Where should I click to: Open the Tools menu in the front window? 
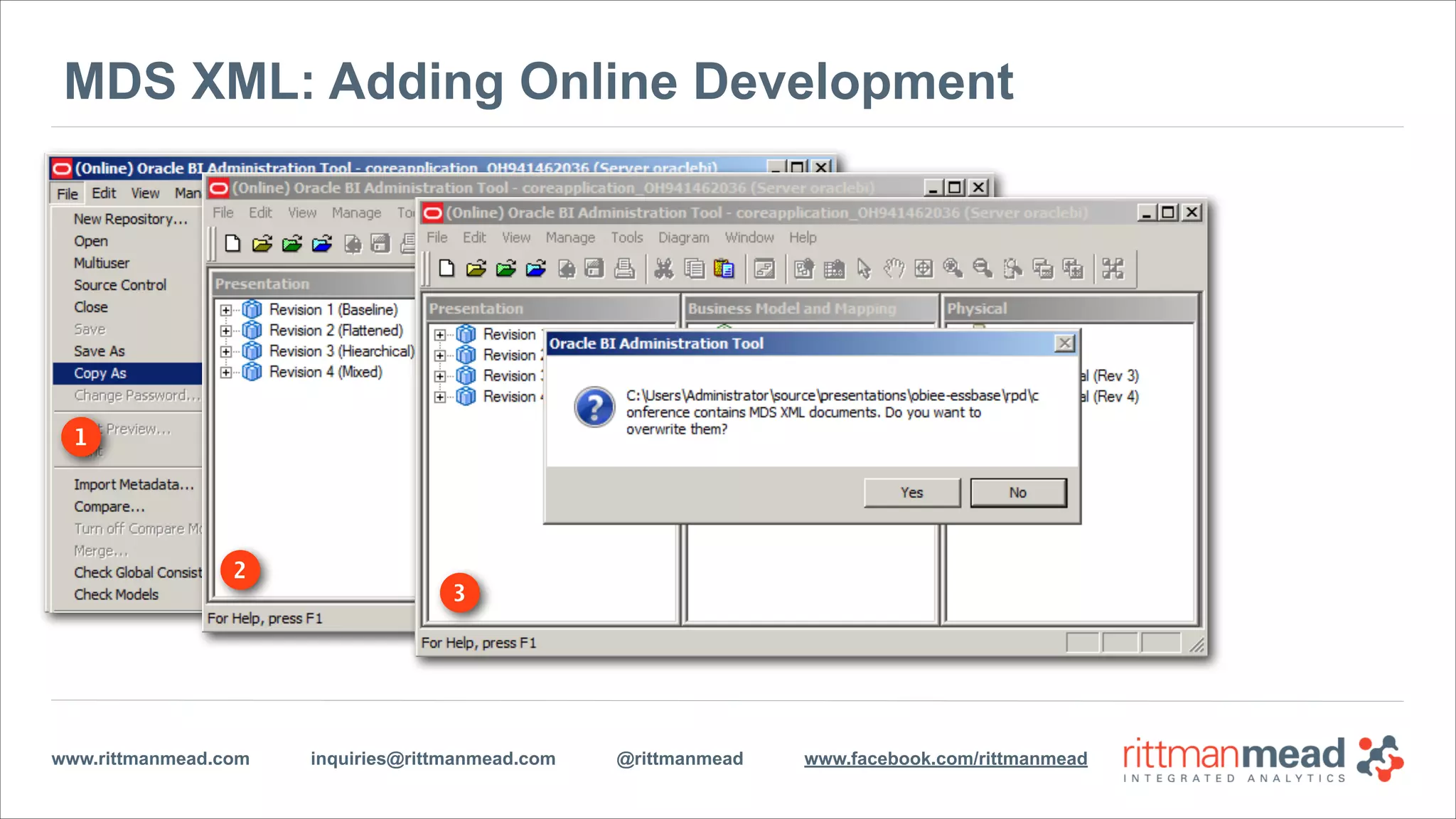(626, 237)
